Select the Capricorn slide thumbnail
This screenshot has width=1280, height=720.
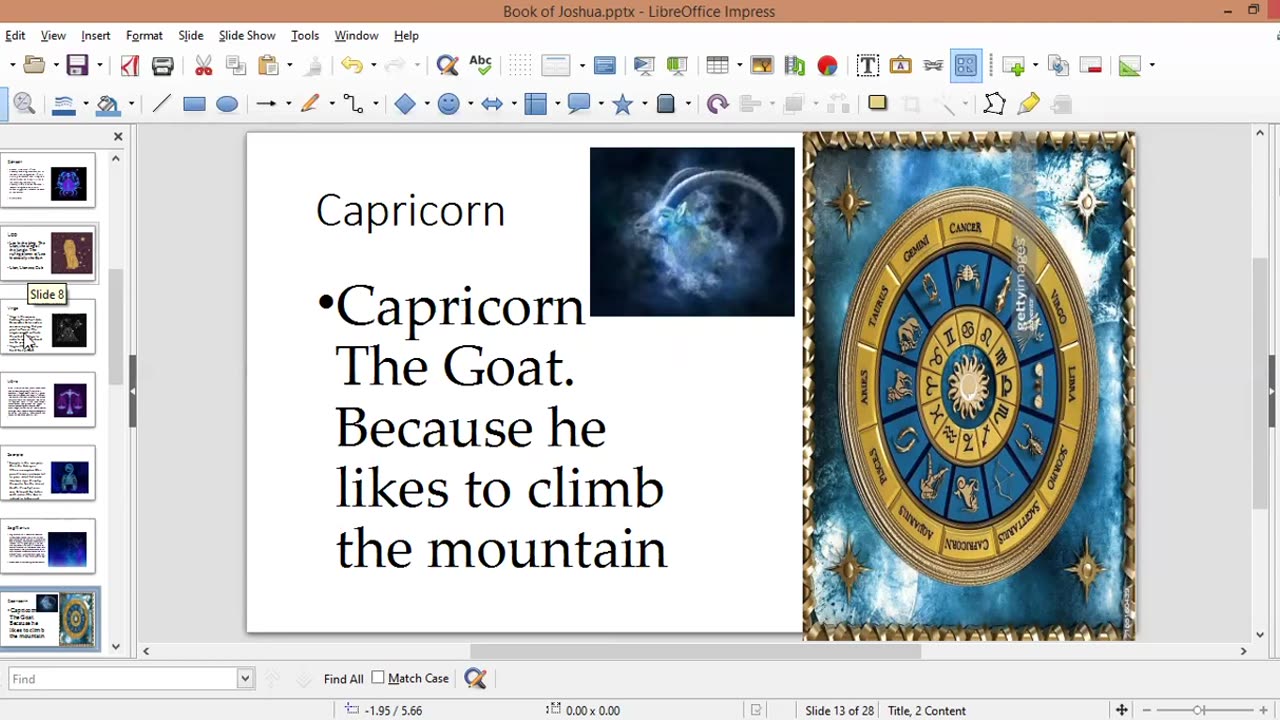[x=48, y=619]
